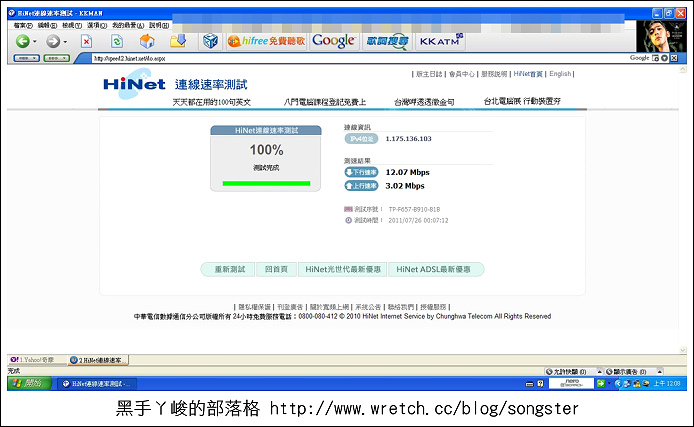Open the 編輯(E) menu

[47, 26]
